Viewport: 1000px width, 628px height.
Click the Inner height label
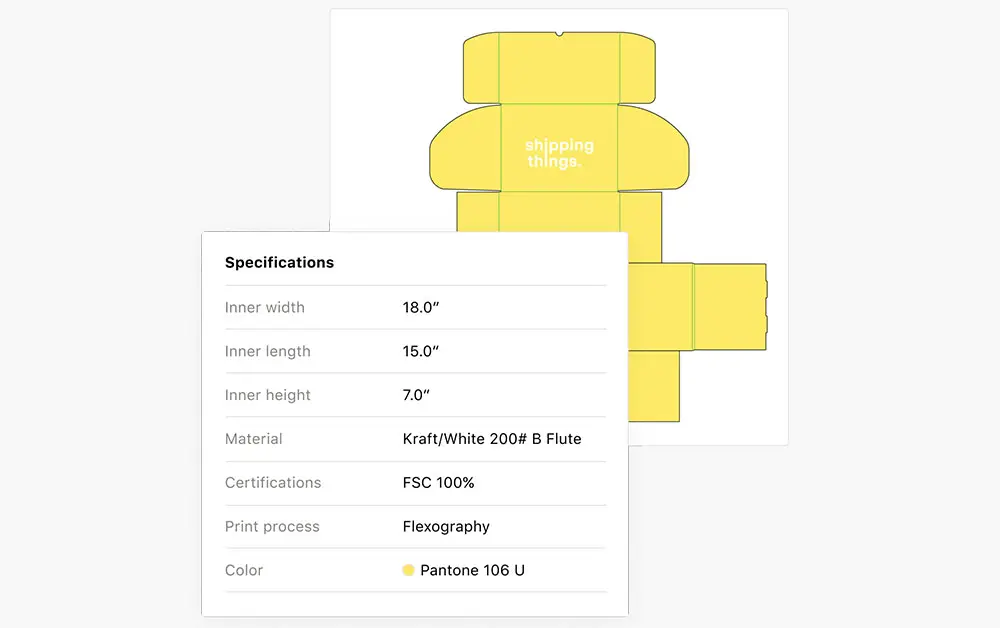(268, 395)
